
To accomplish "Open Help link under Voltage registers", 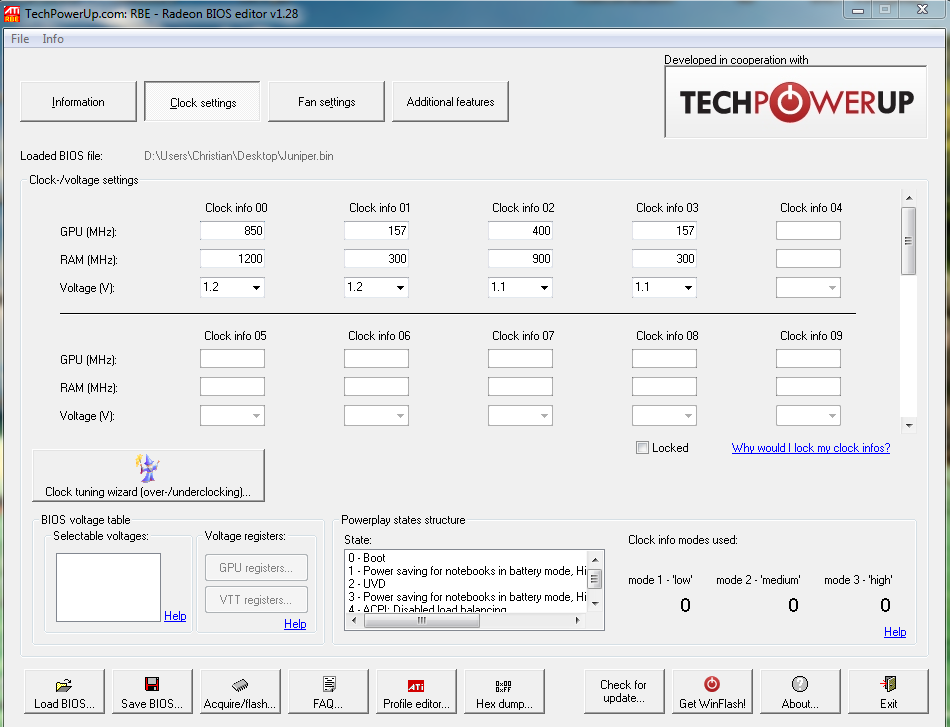I will [295, 624].
